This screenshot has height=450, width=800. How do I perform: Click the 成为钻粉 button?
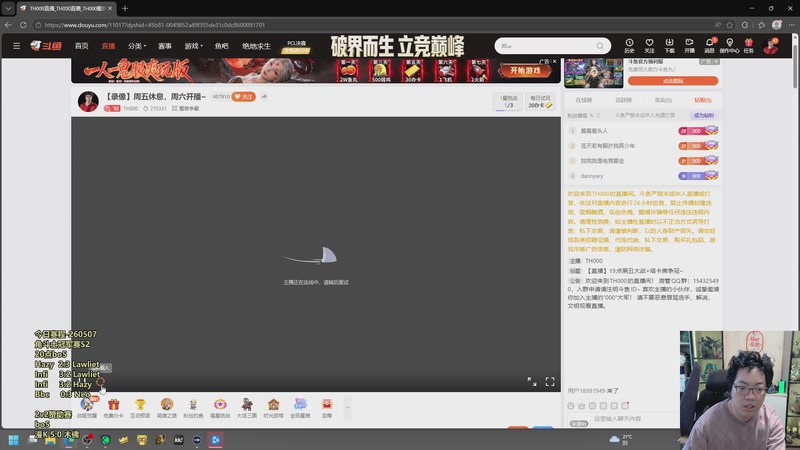(x=704, y=115)
